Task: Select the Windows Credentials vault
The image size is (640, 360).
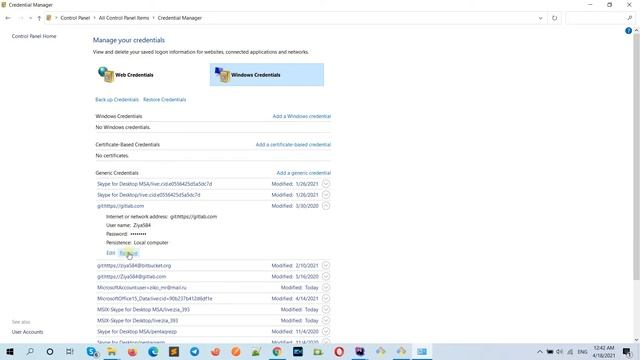Action: 267,75
